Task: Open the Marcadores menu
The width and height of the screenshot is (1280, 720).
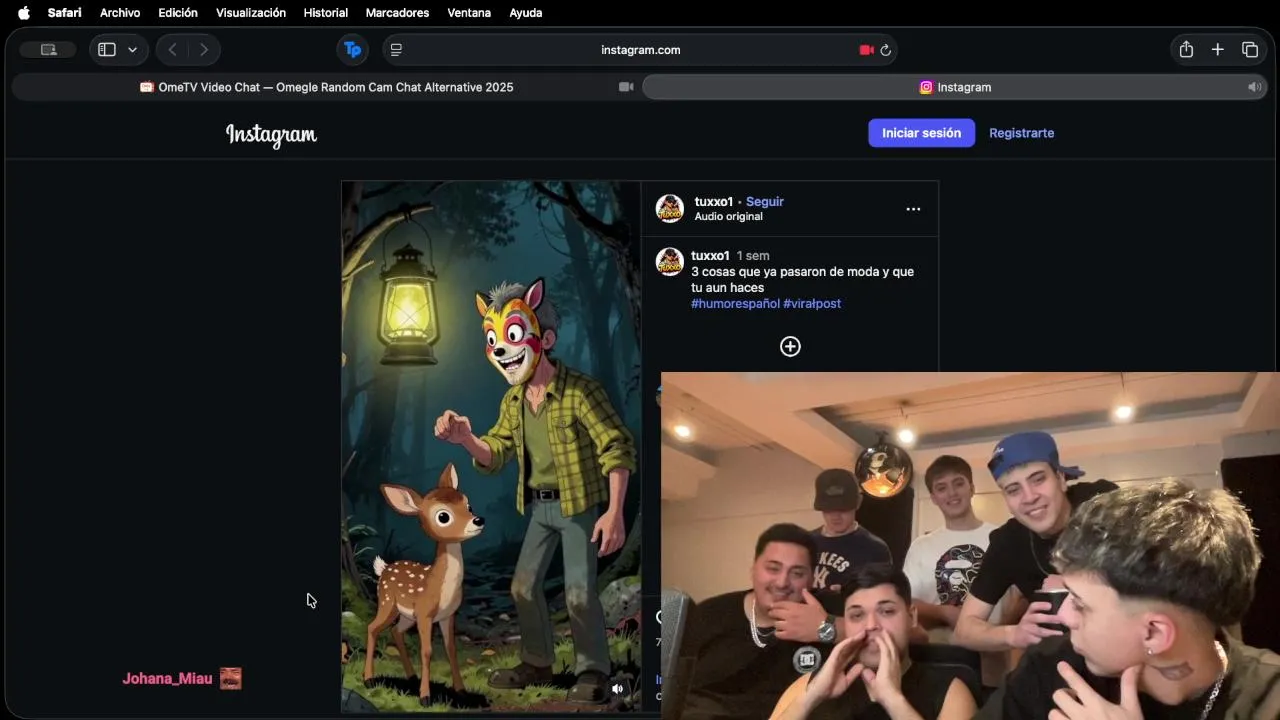Action: pos(397,13)
